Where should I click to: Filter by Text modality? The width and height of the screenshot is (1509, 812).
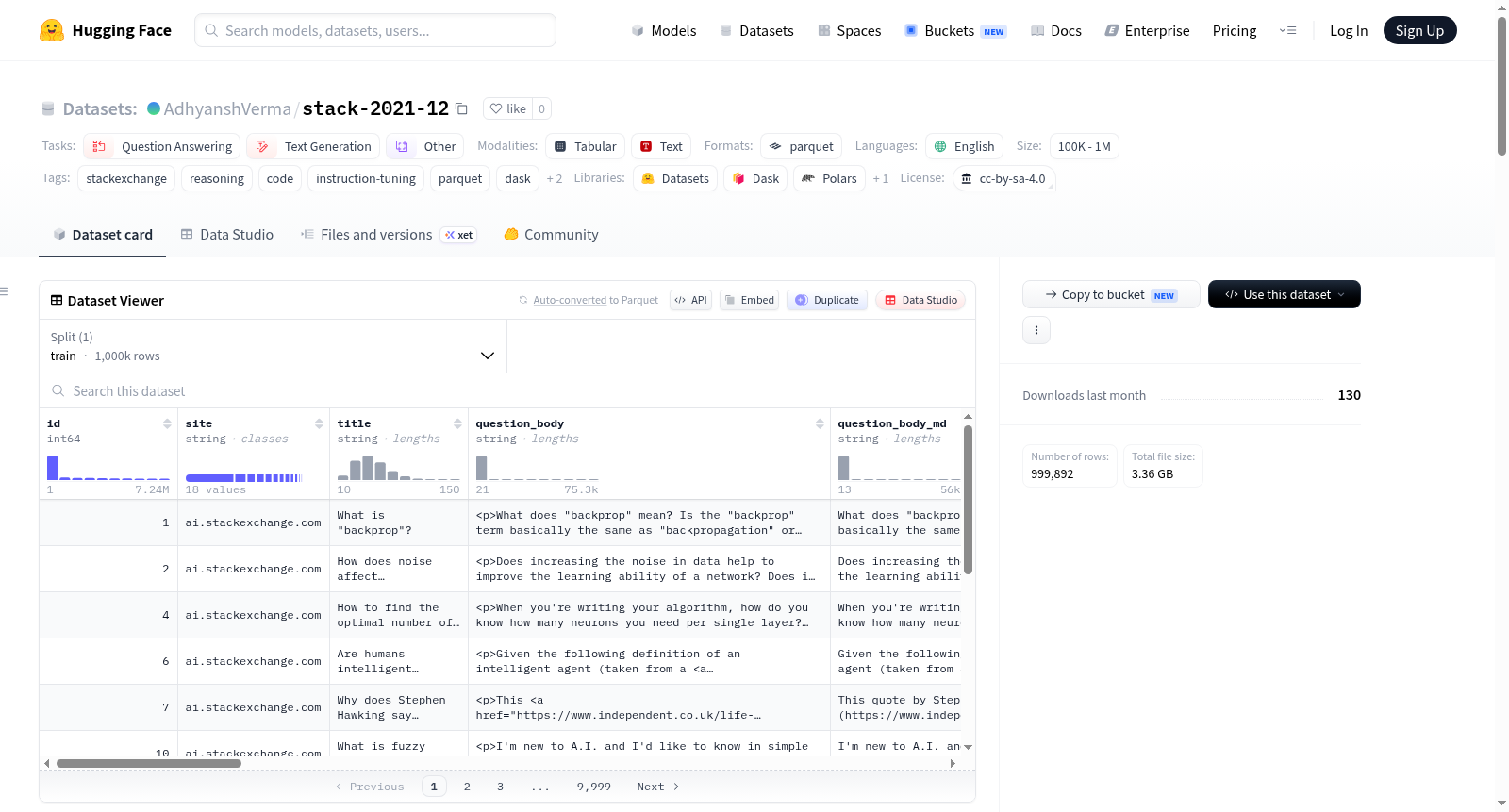pos(661,146)
